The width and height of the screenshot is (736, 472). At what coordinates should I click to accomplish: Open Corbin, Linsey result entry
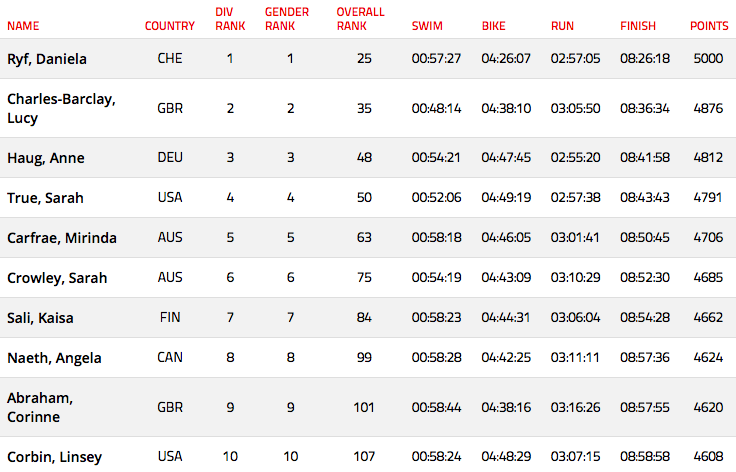[x=54, y=457]
